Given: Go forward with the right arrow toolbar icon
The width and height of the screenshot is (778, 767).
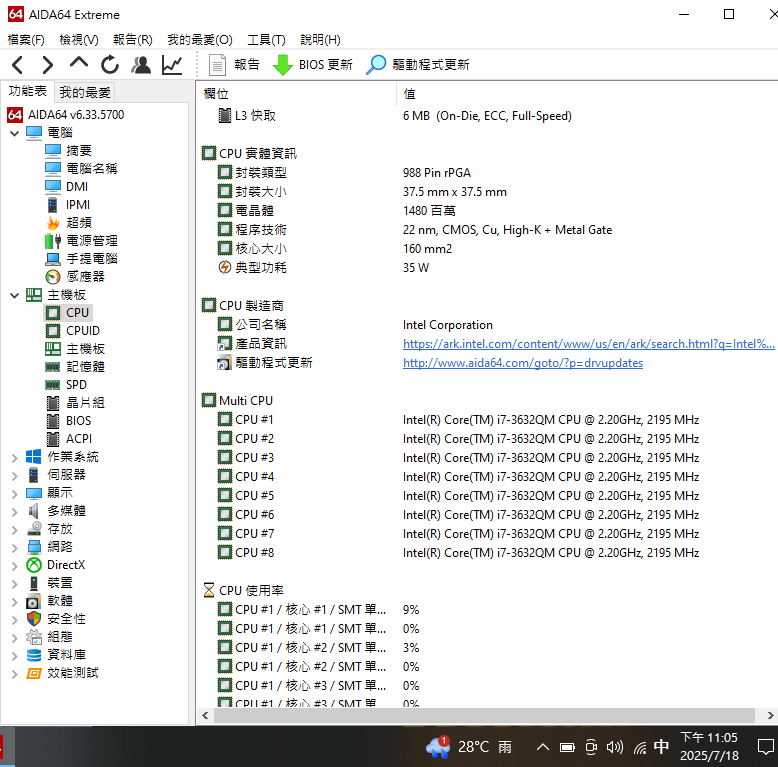Looking at the screenshot, I should tap(47, 65).
